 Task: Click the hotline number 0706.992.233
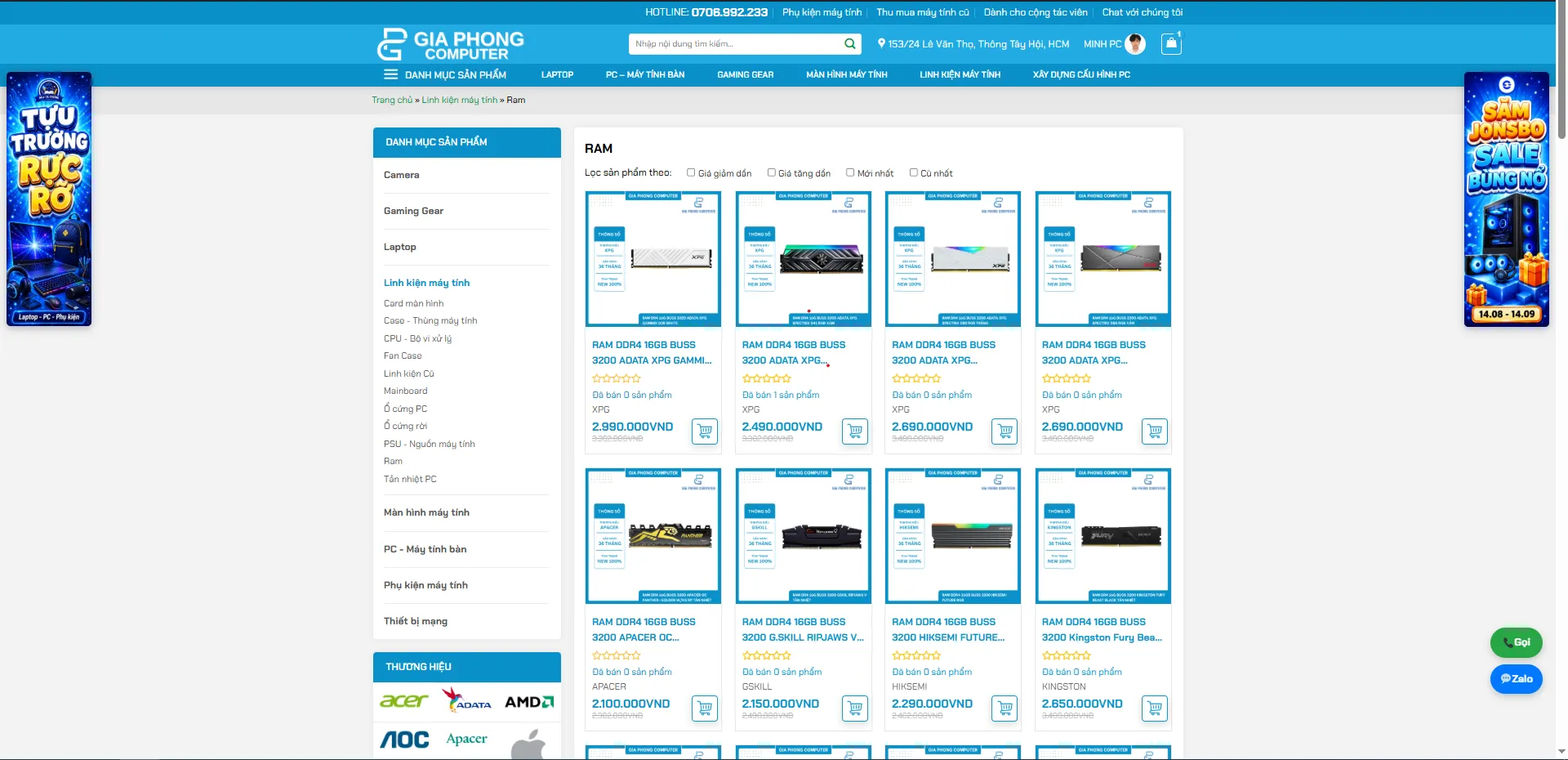tap(729, 12)
